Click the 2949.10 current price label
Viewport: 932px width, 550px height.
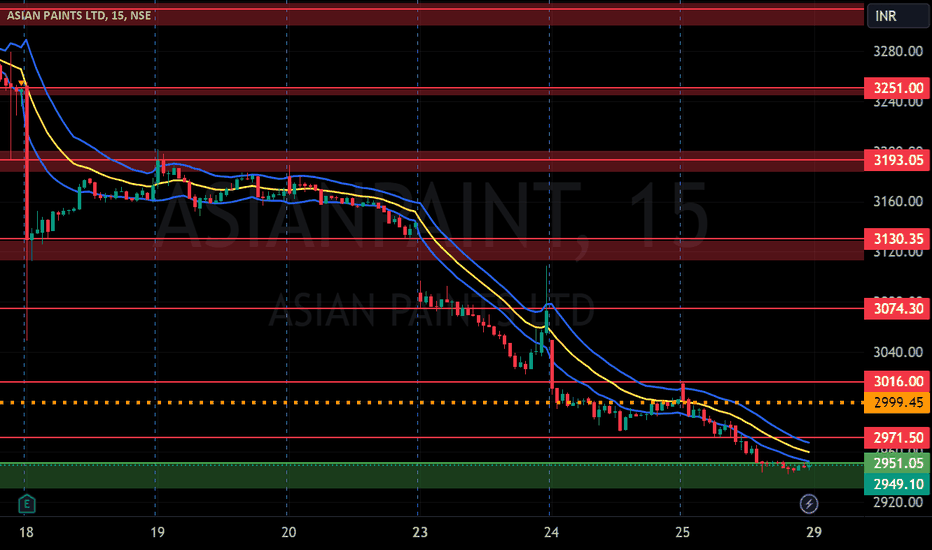click(x=897, y=484)
